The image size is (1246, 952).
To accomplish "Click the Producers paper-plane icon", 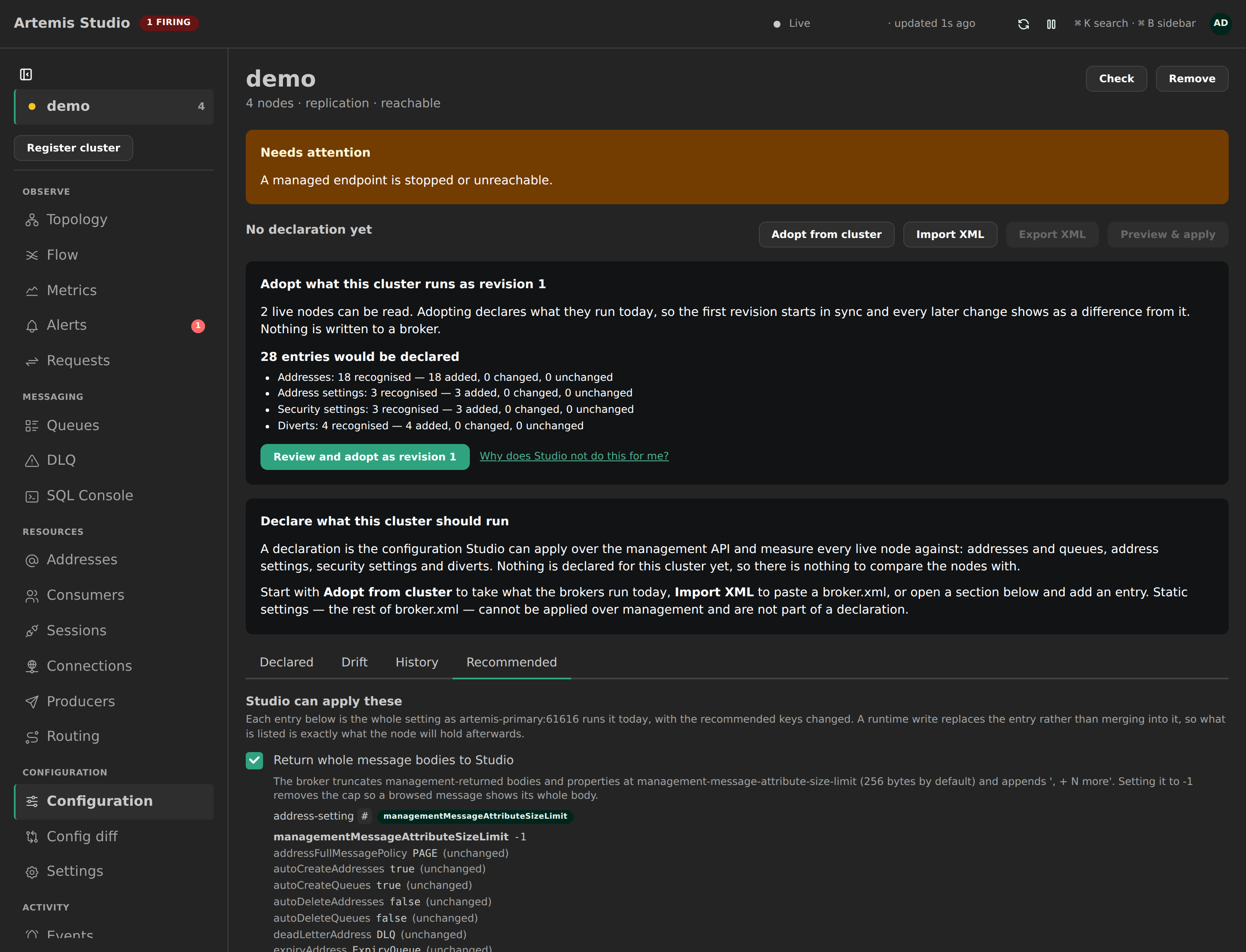I will (x=32, y=701).
